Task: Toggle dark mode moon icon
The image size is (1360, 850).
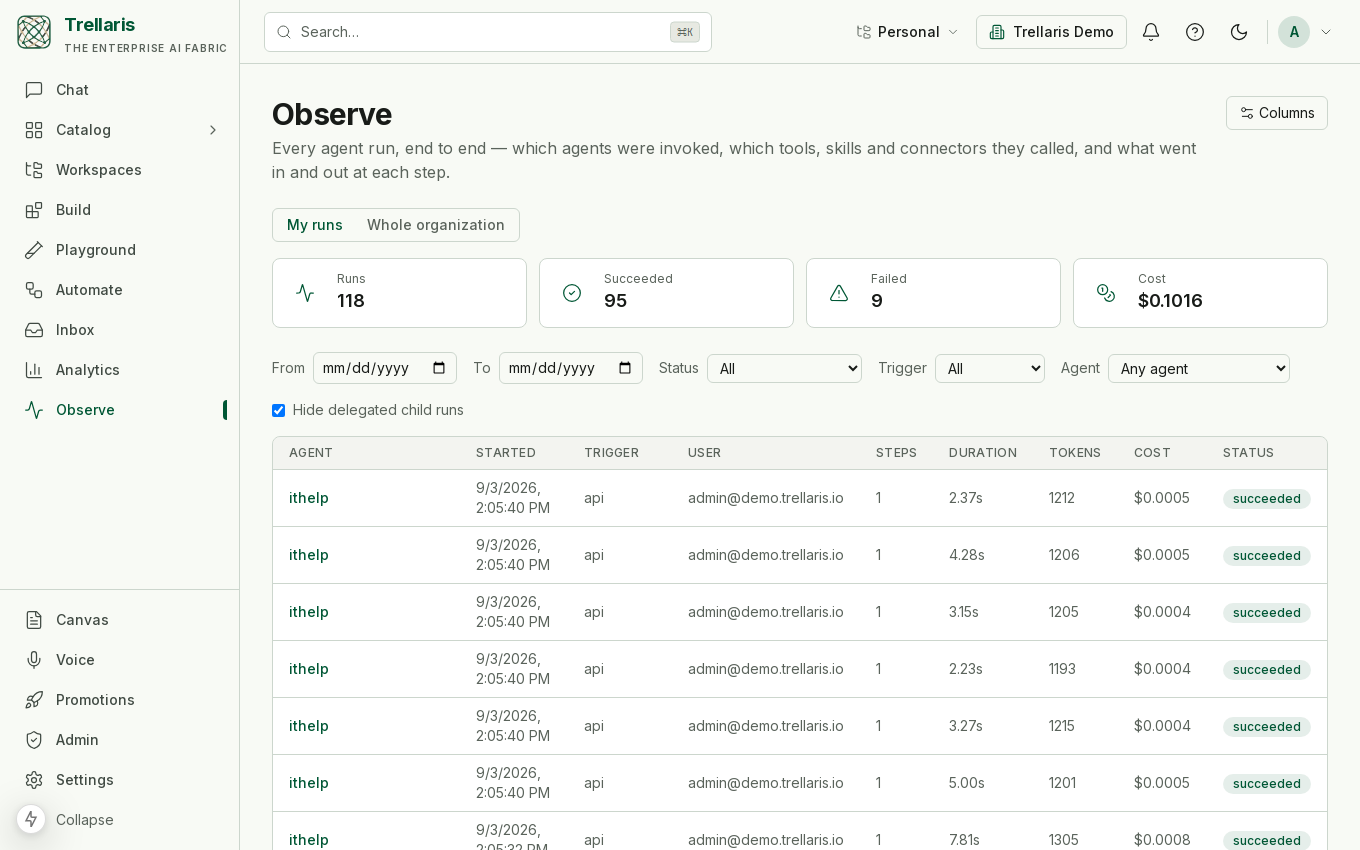Action: tap(1239, 32)
